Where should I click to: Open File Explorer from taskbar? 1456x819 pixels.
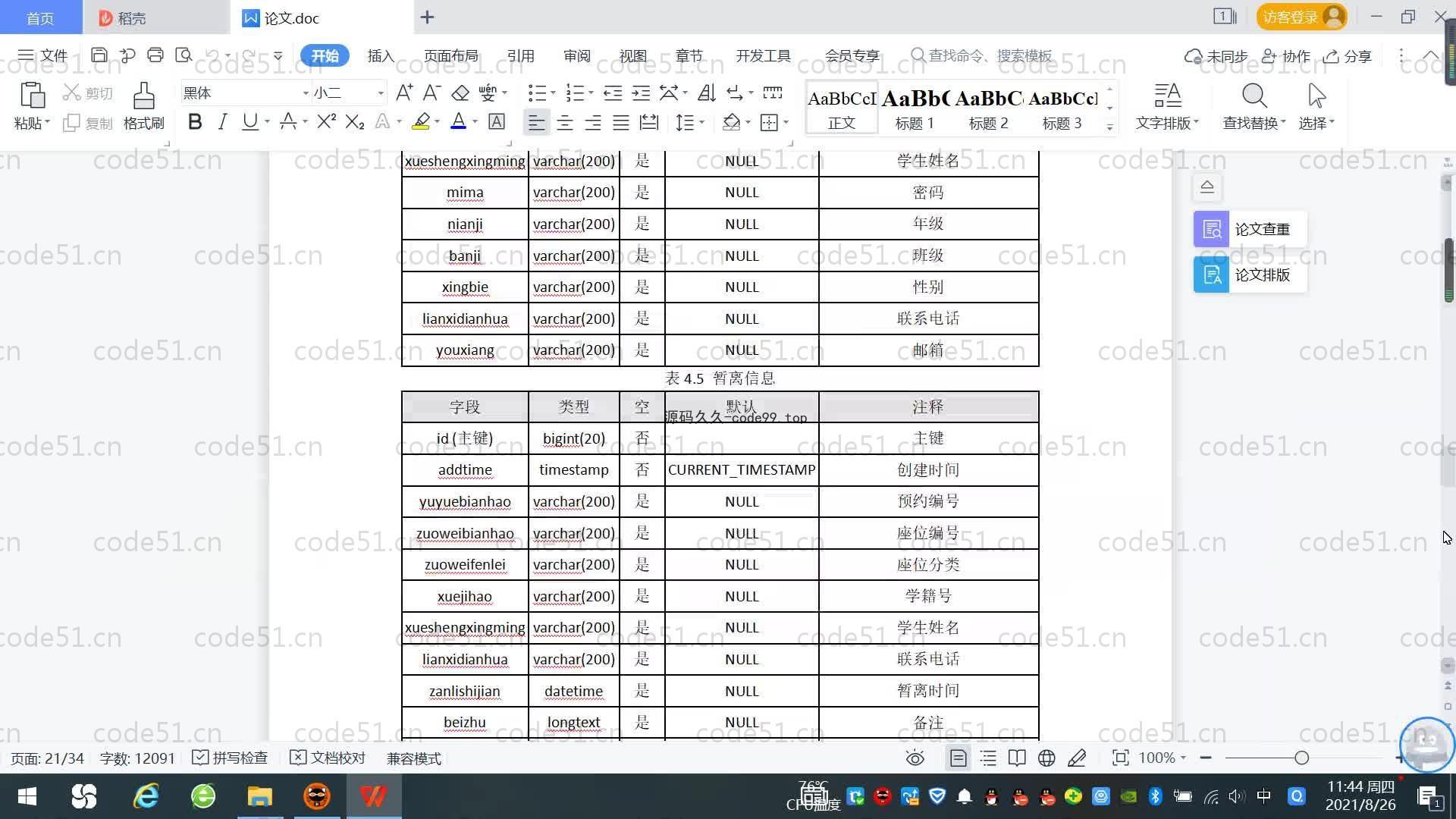(x=259, y=796)
